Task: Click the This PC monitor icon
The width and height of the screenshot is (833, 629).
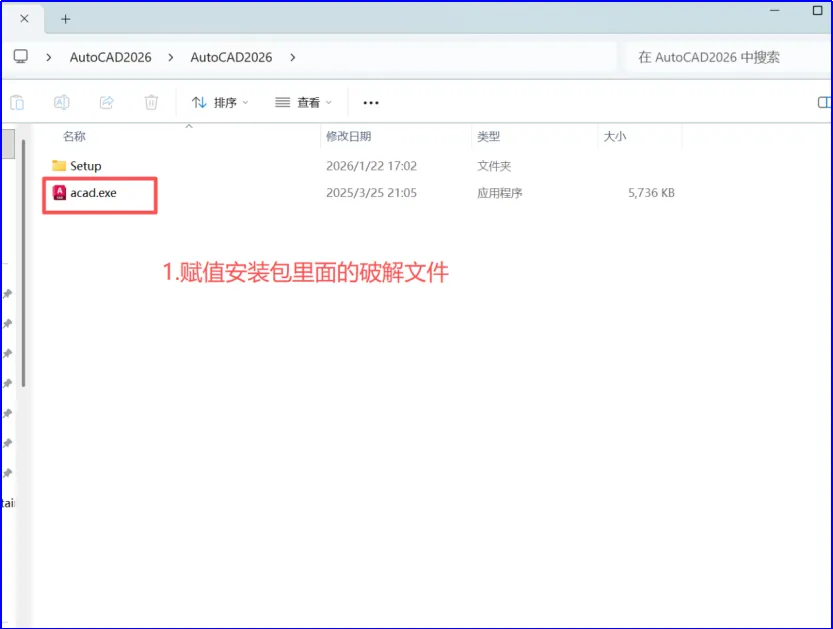Action: coord(21,57)
